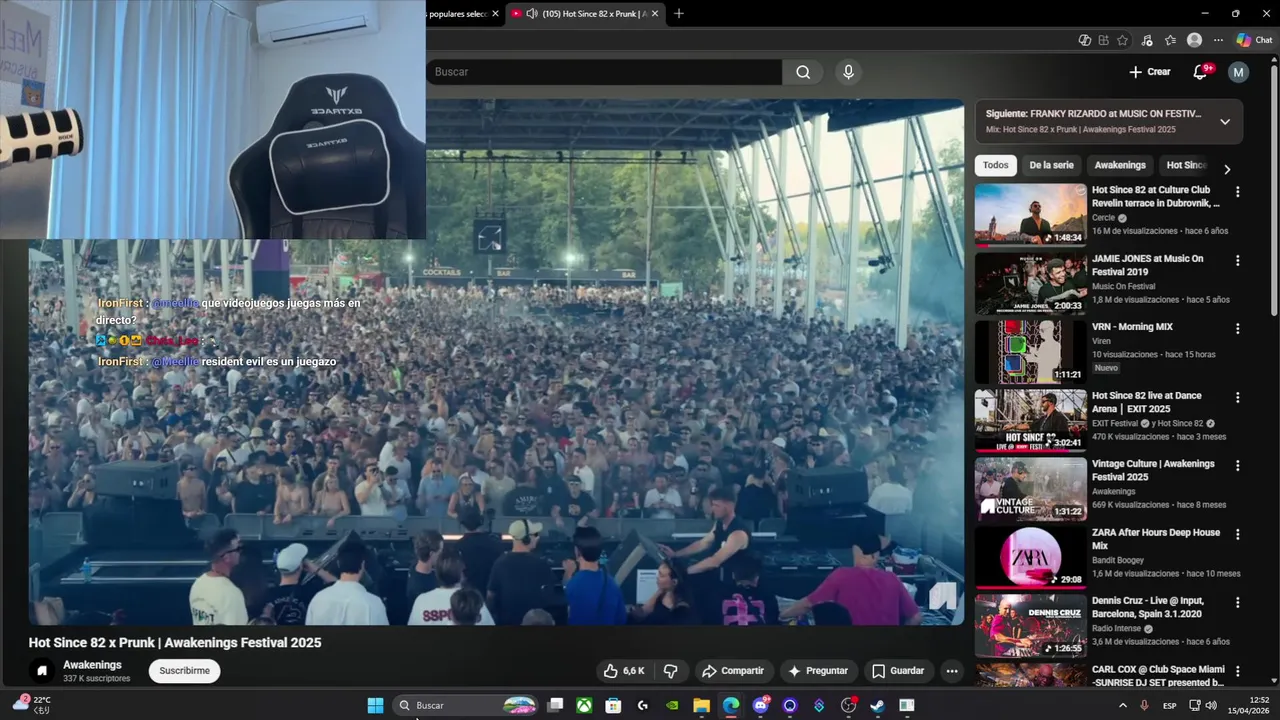1280x720 pixels.
Task: Click the Suscribirme button
Action: [x=185, y=671]
